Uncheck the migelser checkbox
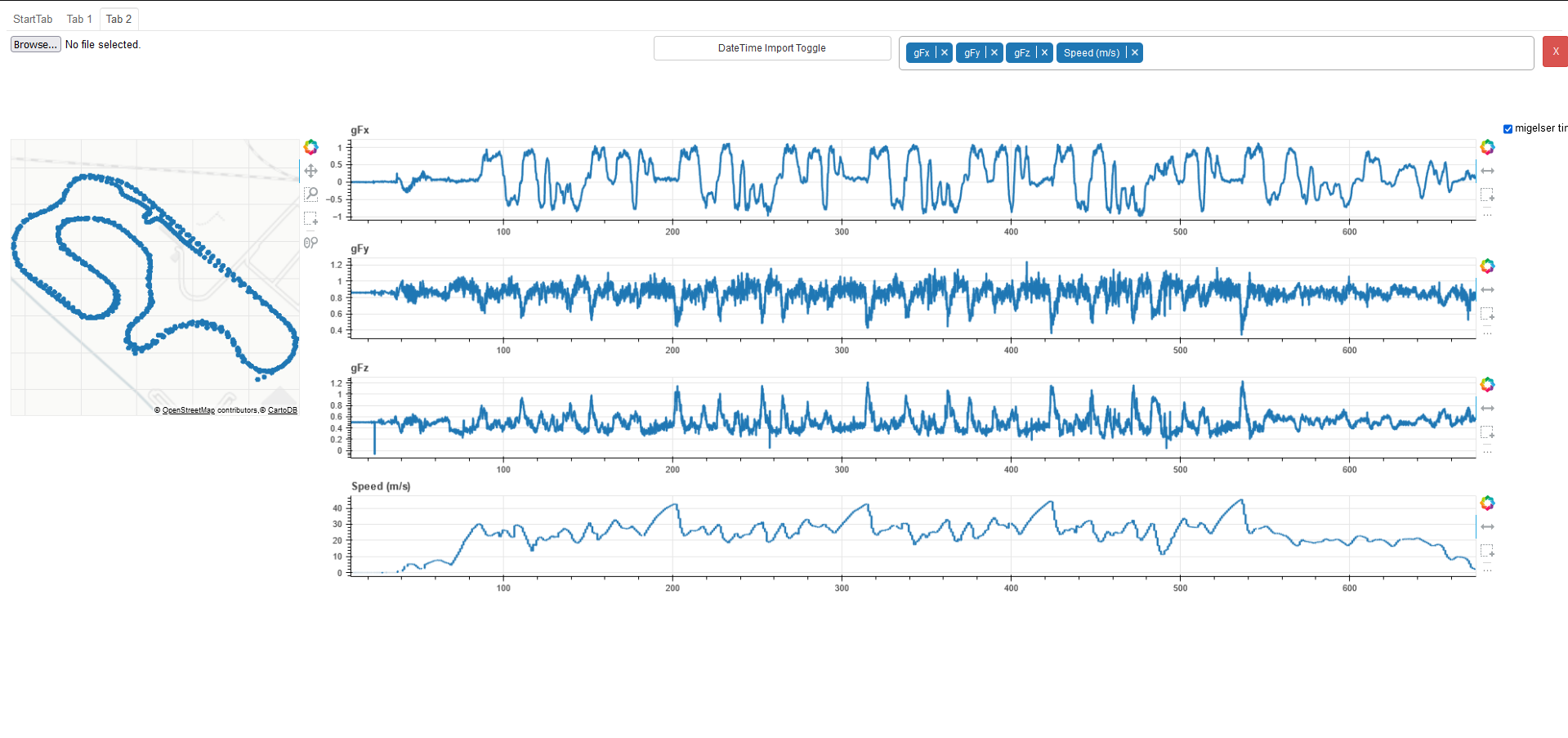The image size is (1568, 738). 1508,129
